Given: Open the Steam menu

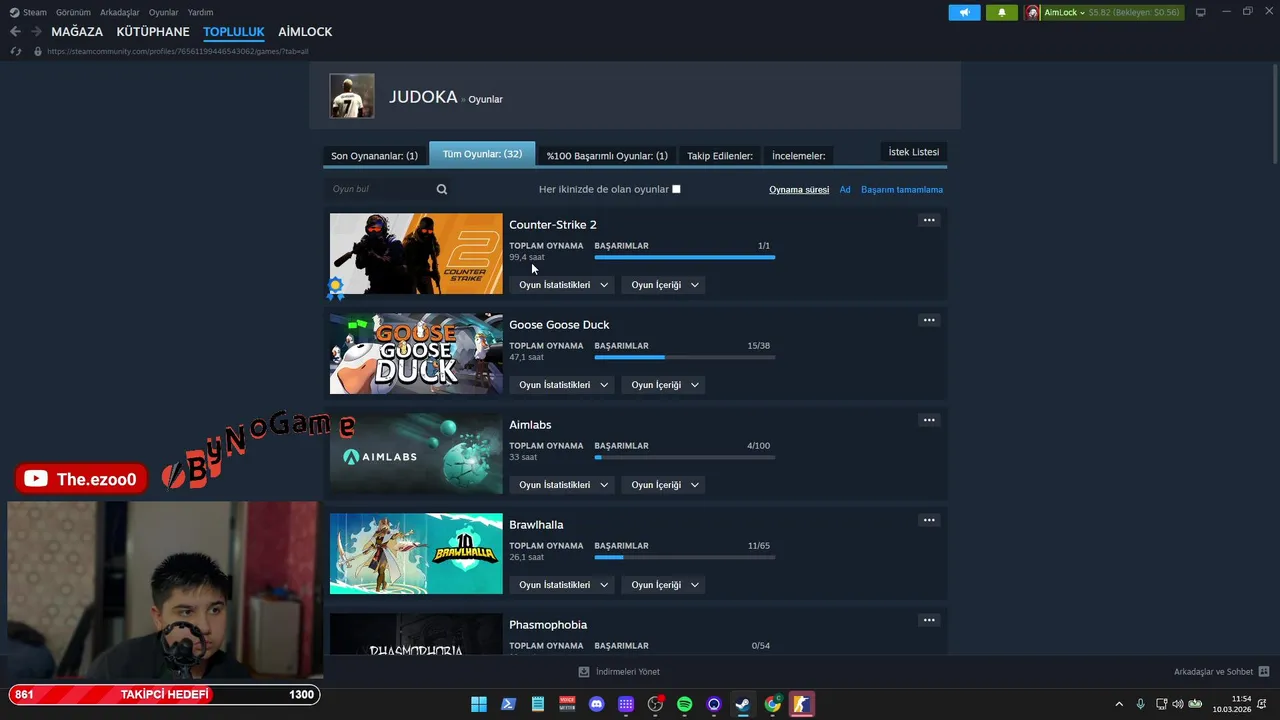Looking at the screenshot, I should pos(35,12).
